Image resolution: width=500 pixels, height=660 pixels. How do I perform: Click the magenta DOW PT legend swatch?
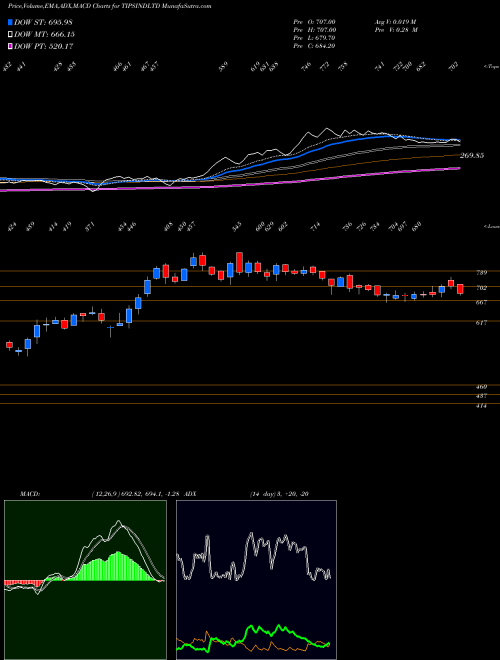[10, 46]
